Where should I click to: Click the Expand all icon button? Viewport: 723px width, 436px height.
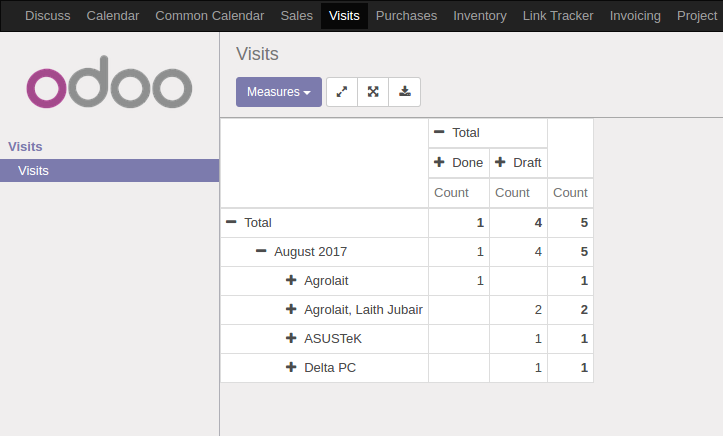coord(373,92)
